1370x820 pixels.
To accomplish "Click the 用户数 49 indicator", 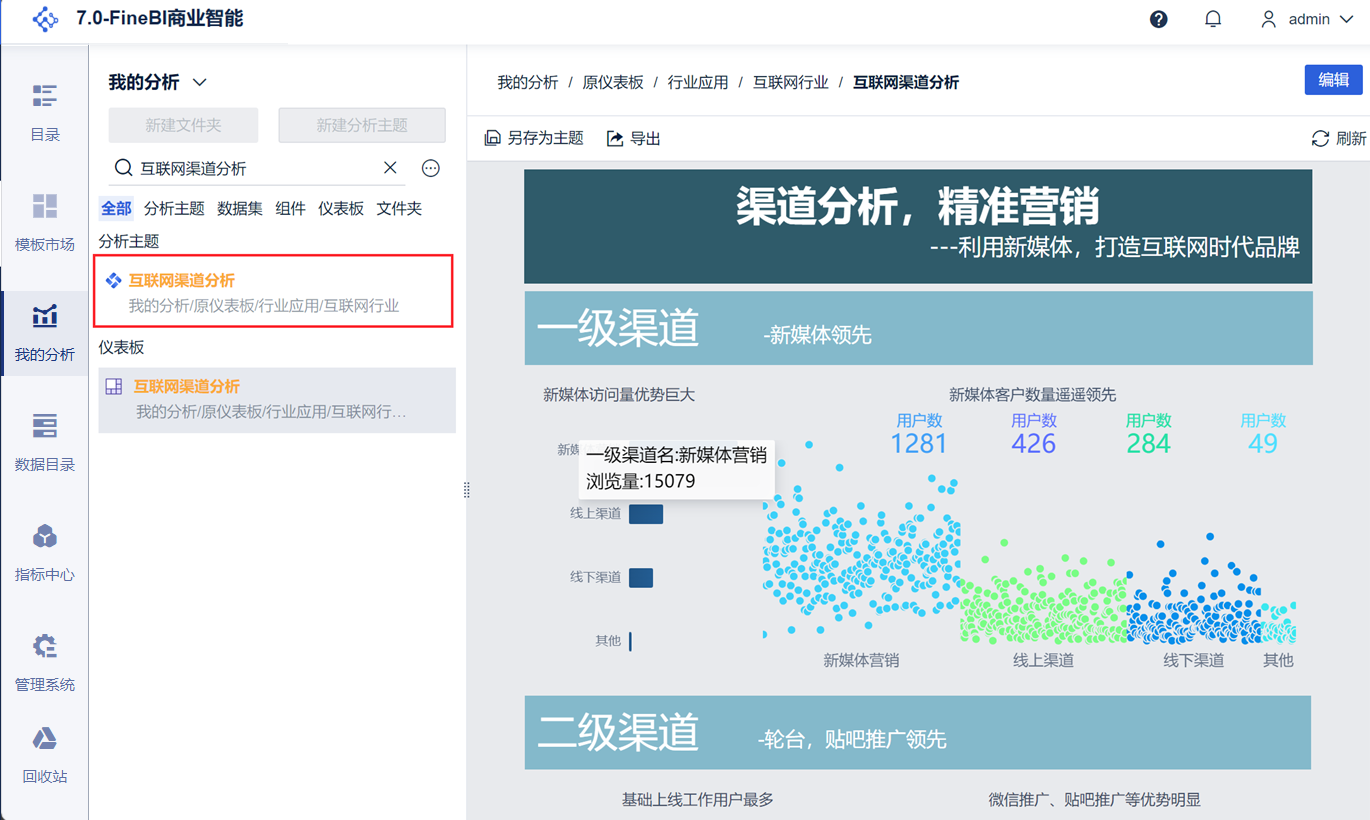I will click(x=1263, y=434).
